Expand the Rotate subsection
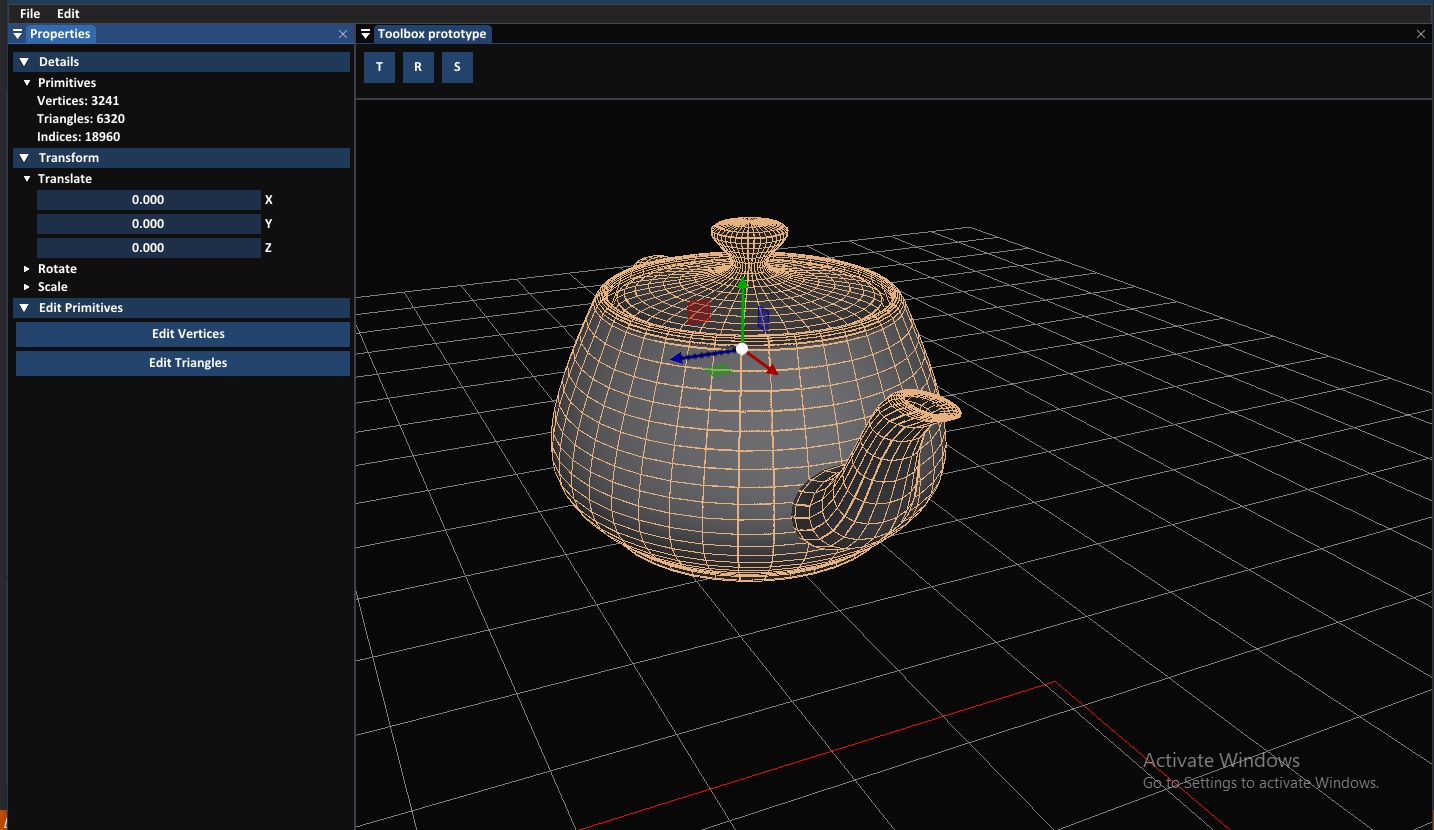This screenshot has width=1434, height=830. (26, 268)
